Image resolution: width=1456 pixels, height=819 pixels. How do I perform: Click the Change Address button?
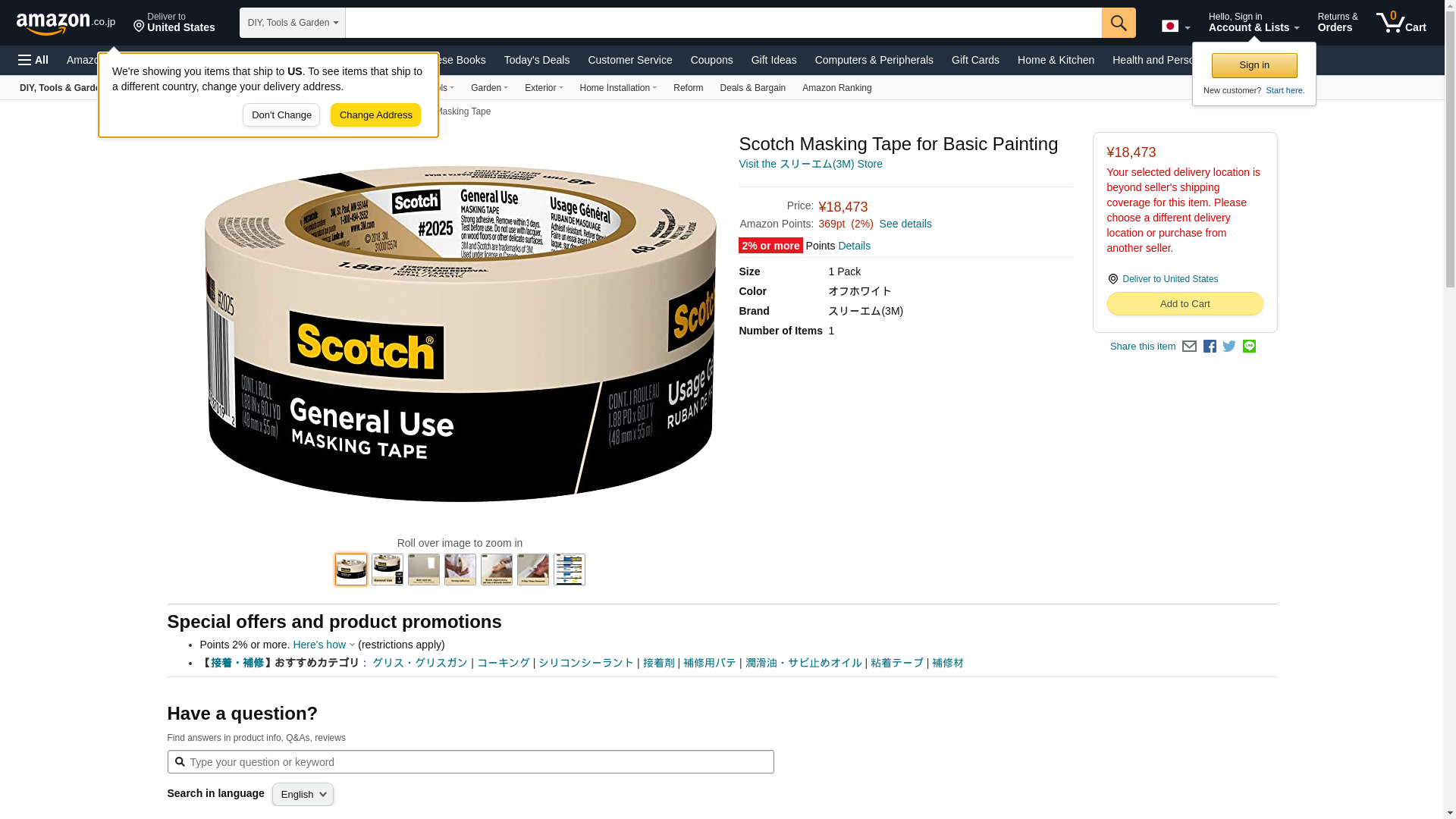click(375, 115)
